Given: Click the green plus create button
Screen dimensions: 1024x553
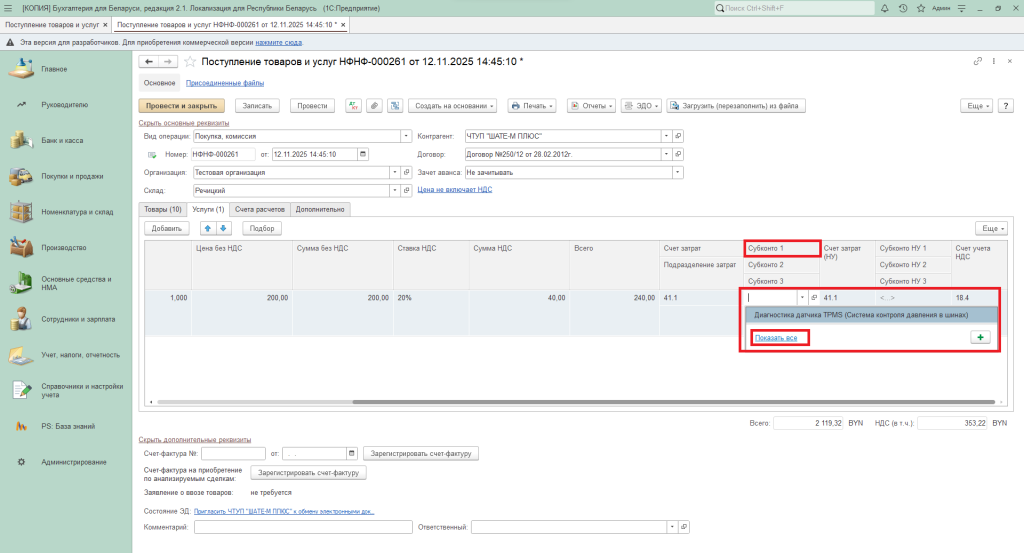Looking at the screenshot, I should click(980, 338).
